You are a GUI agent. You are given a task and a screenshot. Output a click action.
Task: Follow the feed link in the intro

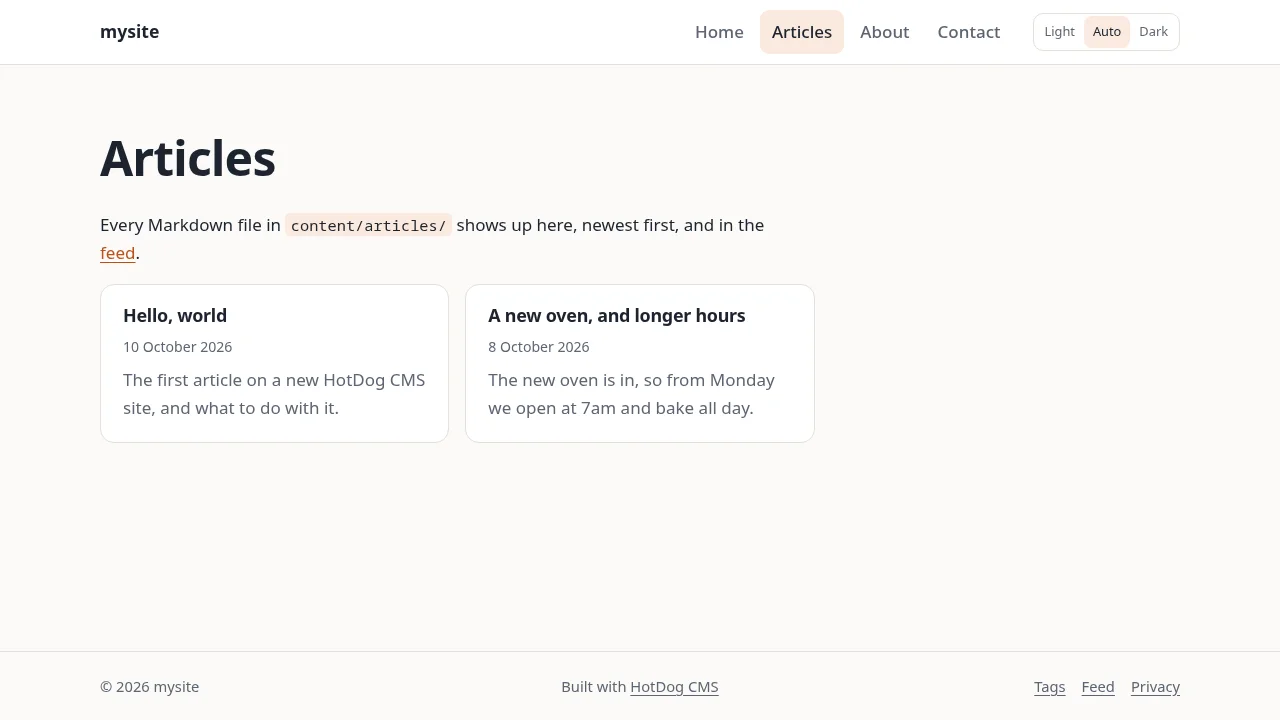coord(117,253)
